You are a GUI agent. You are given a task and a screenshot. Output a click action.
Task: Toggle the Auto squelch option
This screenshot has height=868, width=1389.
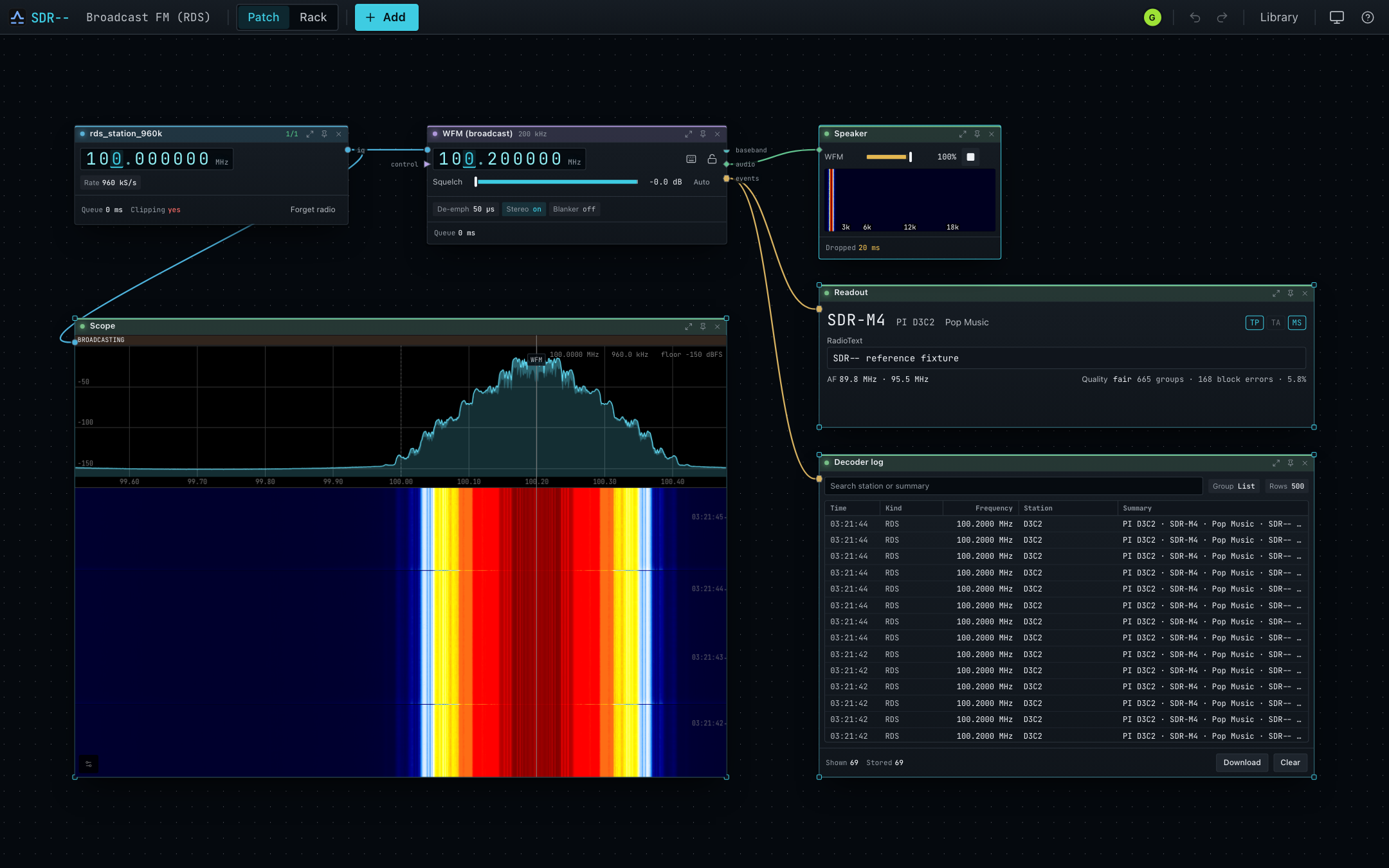pyautogui.click(x=702, y=183)
